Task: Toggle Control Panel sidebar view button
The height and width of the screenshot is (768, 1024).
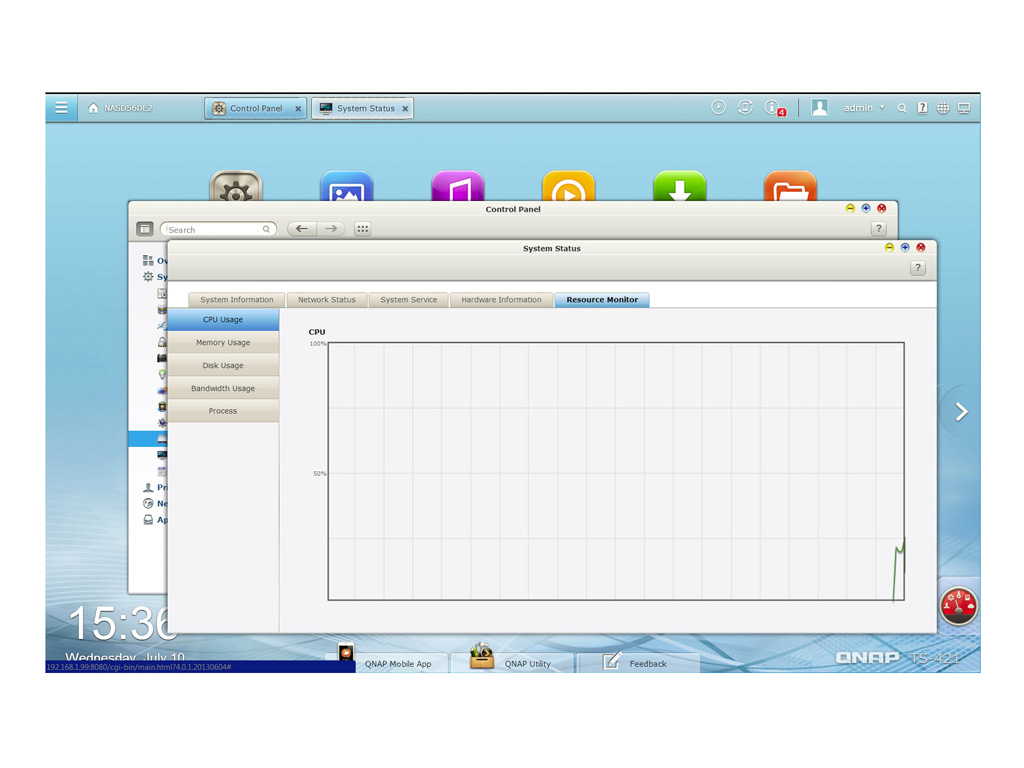Action: click(144, 229)
